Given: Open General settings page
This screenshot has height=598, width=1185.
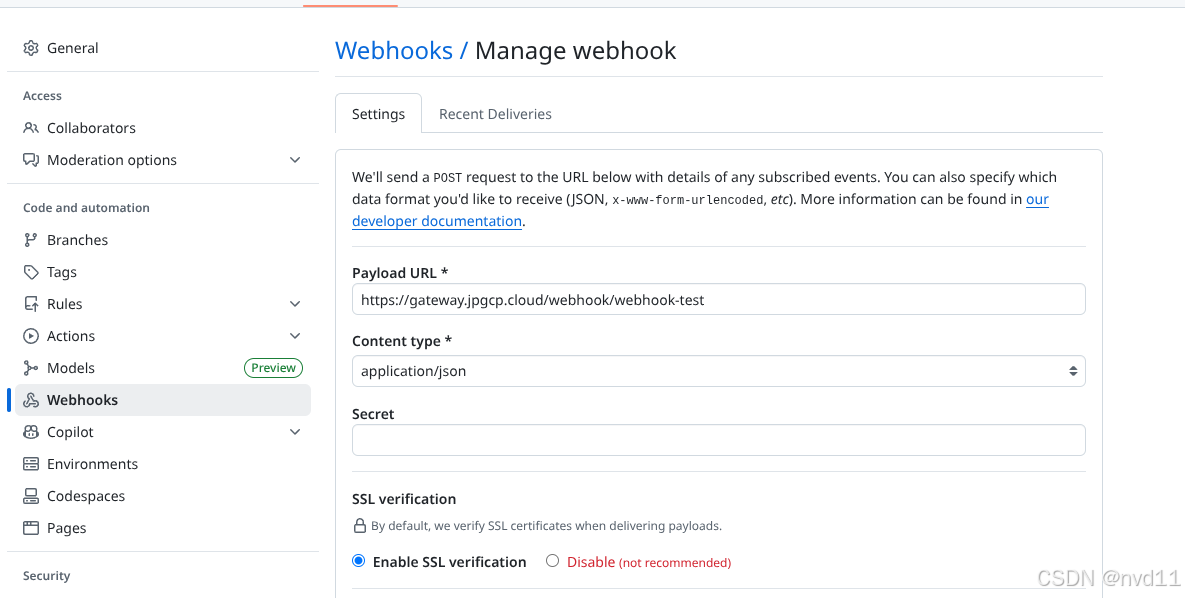Looking at the screenshot, I should click(x=162, y=48).
